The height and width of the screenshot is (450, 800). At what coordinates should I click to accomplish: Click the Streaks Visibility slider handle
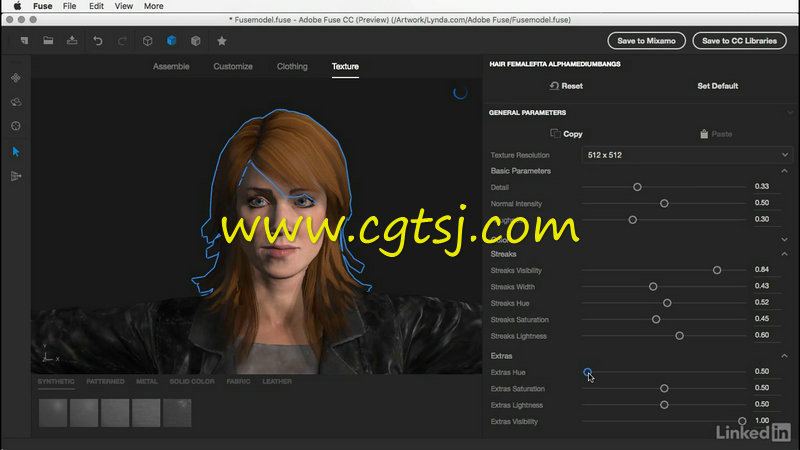717,270
